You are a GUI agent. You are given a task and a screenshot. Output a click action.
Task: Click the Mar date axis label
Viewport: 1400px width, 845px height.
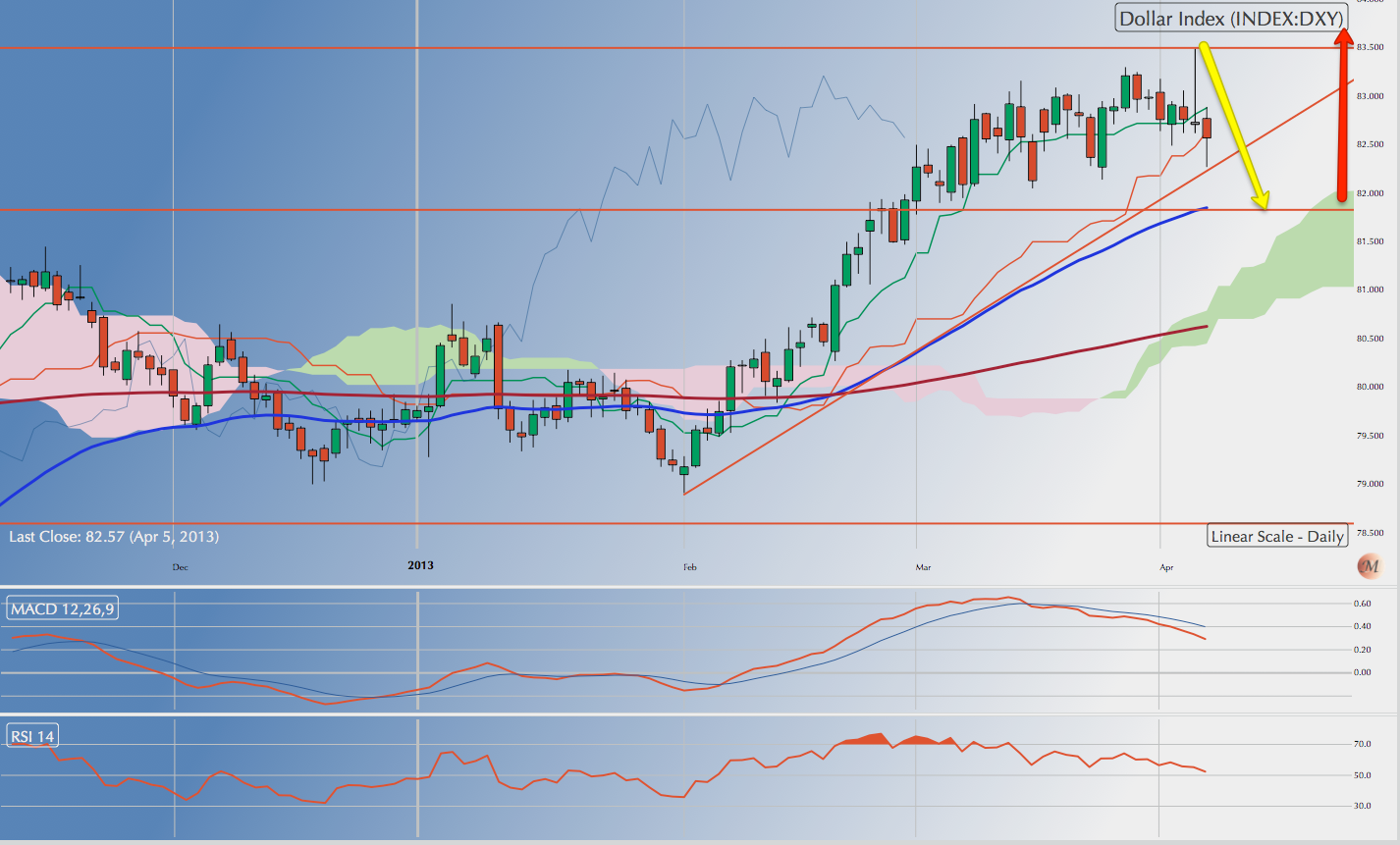click(923, 567)
